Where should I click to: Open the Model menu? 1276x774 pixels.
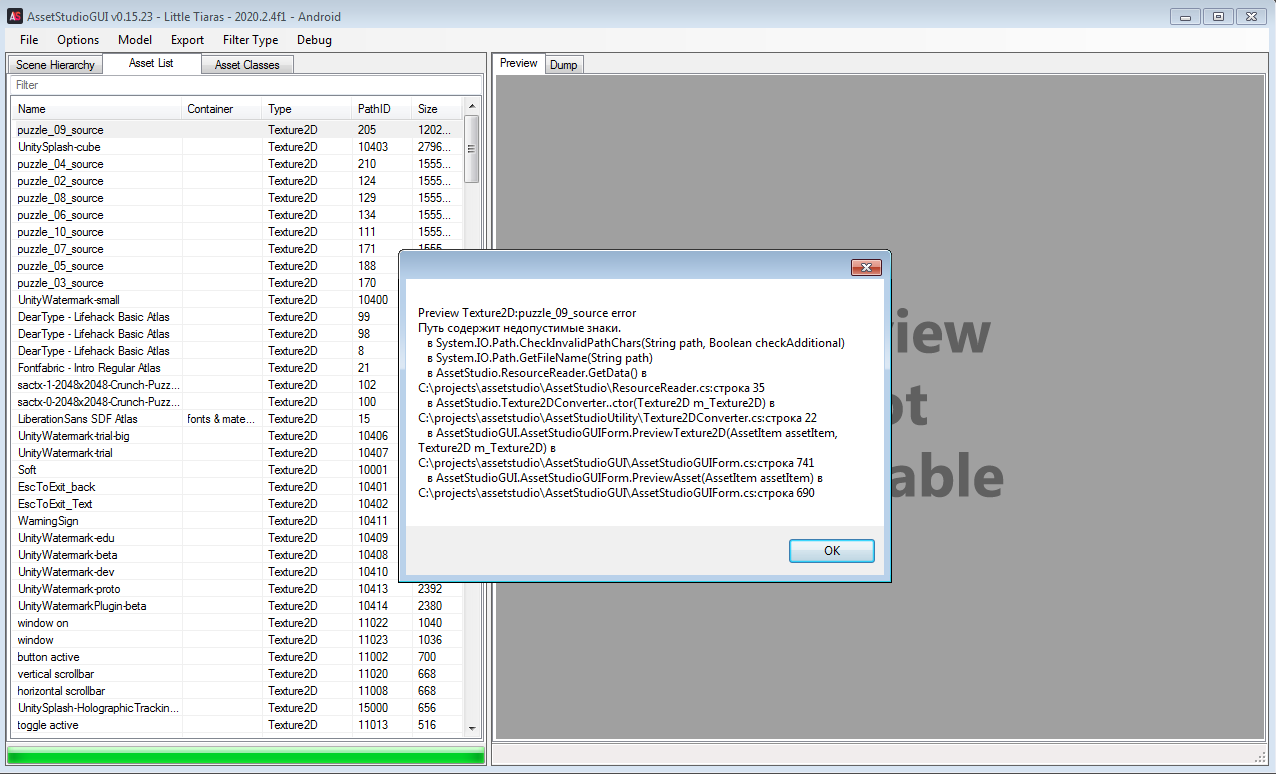pos(134,40)
